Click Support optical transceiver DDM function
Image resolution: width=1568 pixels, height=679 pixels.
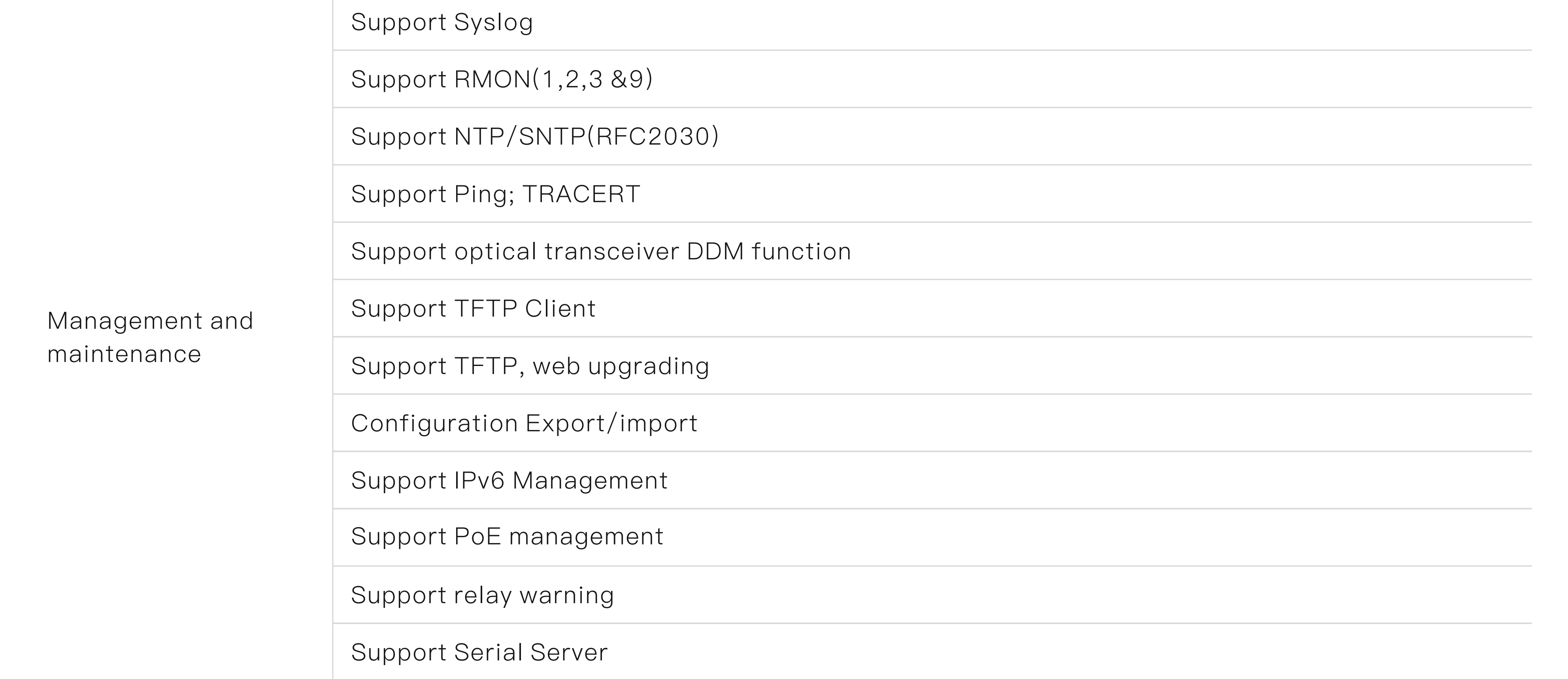(601, 251)
